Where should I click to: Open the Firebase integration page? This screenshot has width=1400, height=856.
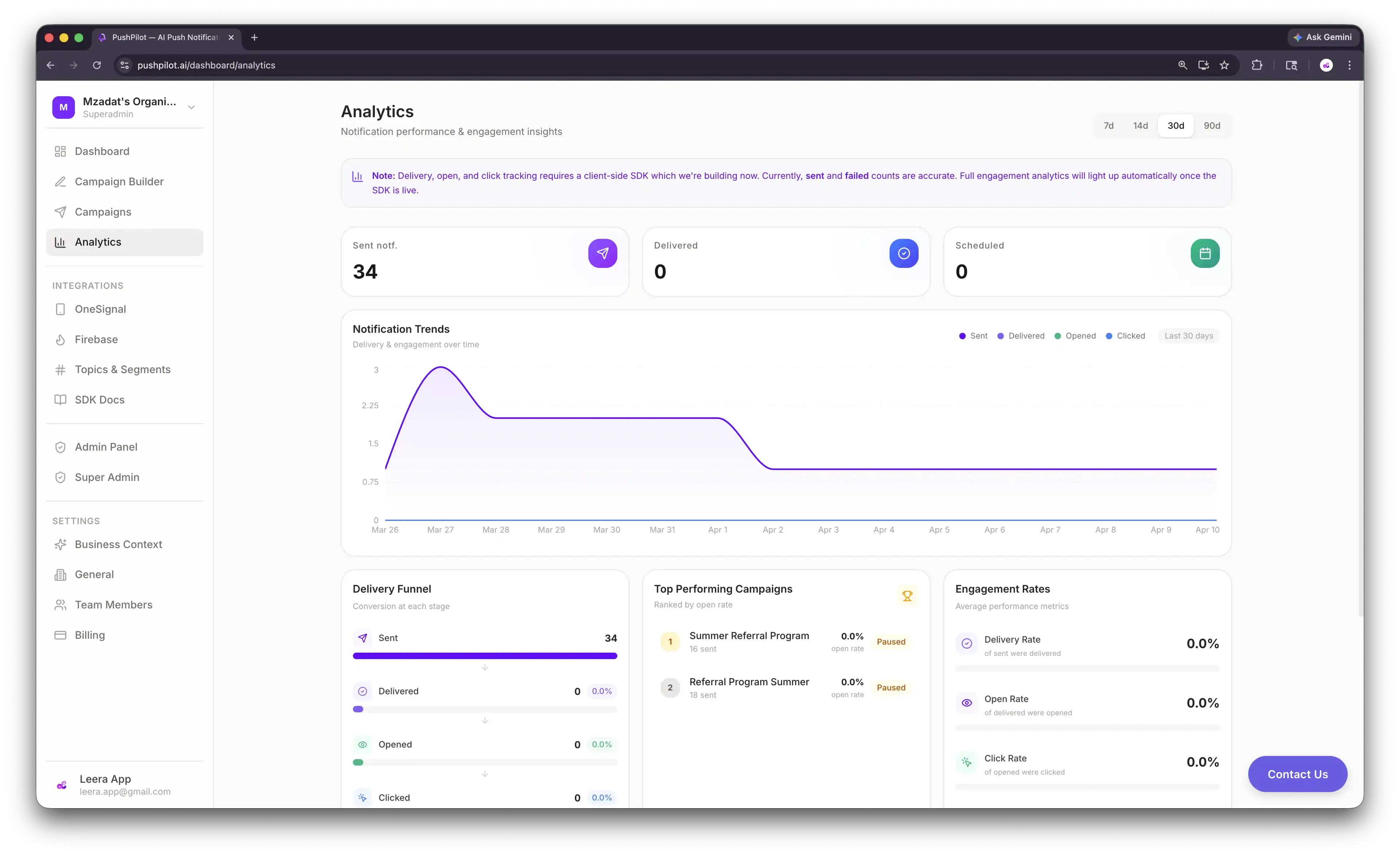coord(124,339)
